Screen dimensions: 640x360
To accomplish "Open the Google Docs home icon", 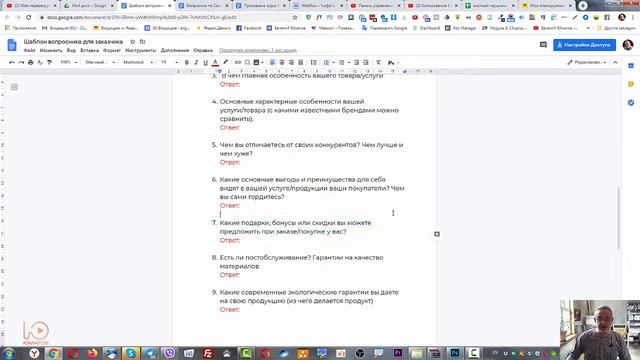I will pyautogui.click(x=12, y=45).
